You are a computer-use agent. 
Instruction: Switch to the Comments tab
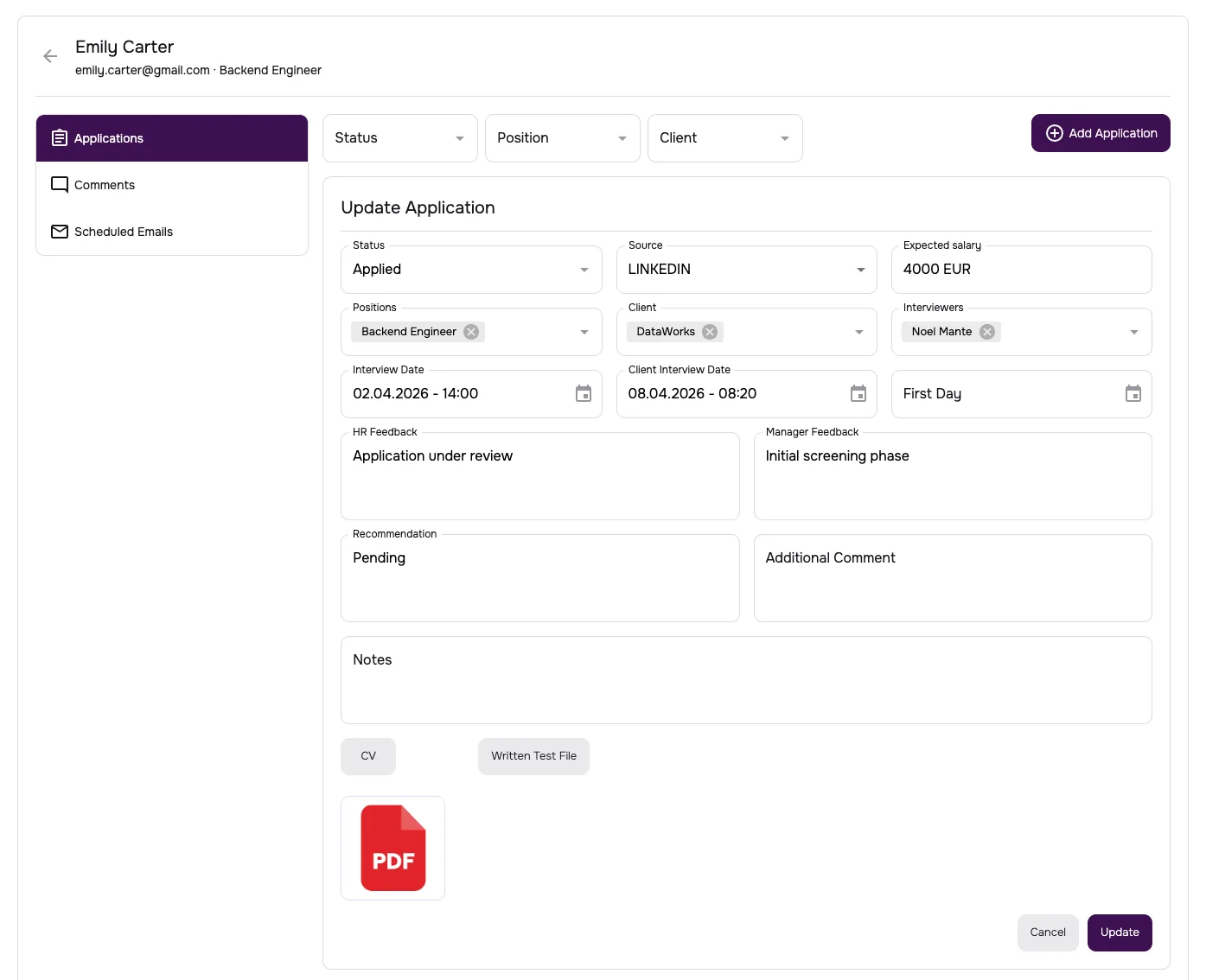coord(105,185)
